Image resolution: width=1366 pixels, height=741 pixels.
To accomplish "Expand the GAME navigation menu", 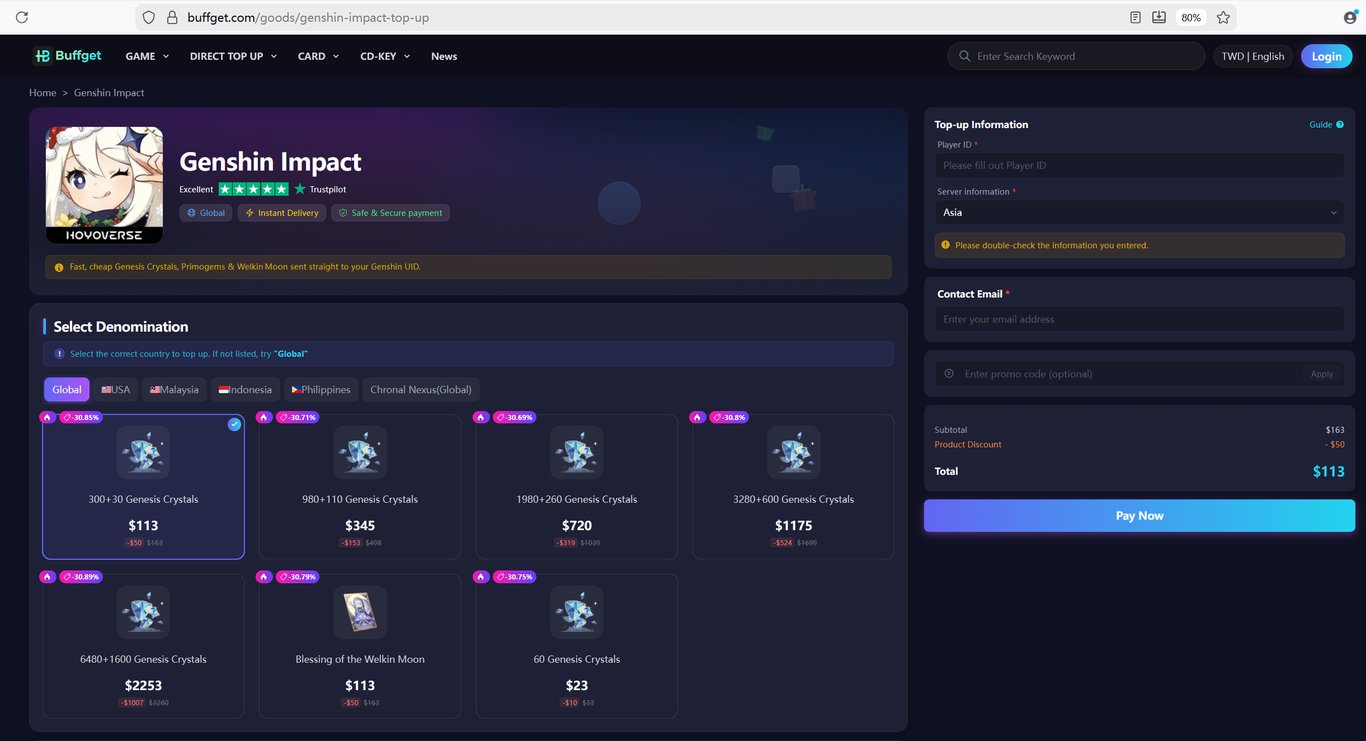I will point(147,56).
